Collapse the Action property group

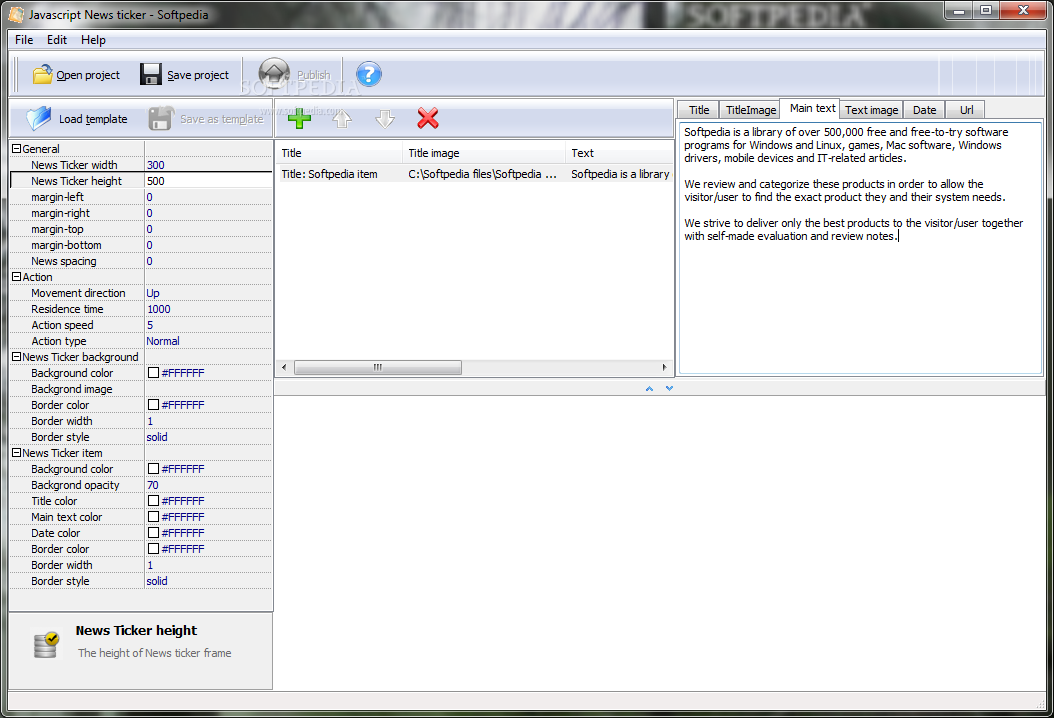coord(17,277)
